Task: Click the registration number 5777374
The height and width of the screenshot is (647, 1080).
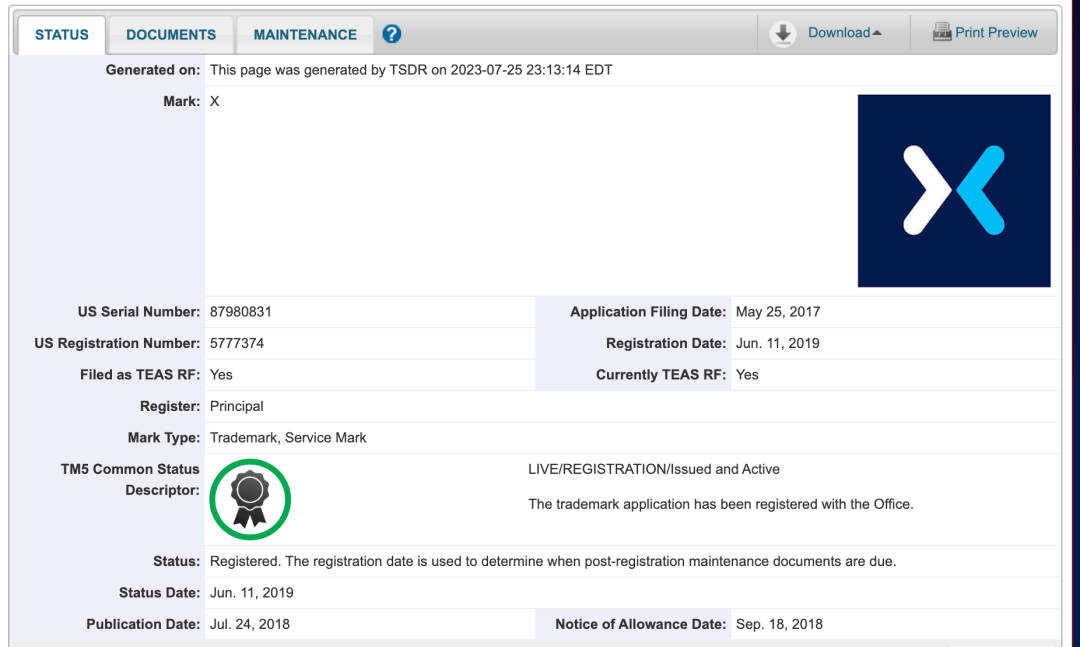Action: point(237,343)
